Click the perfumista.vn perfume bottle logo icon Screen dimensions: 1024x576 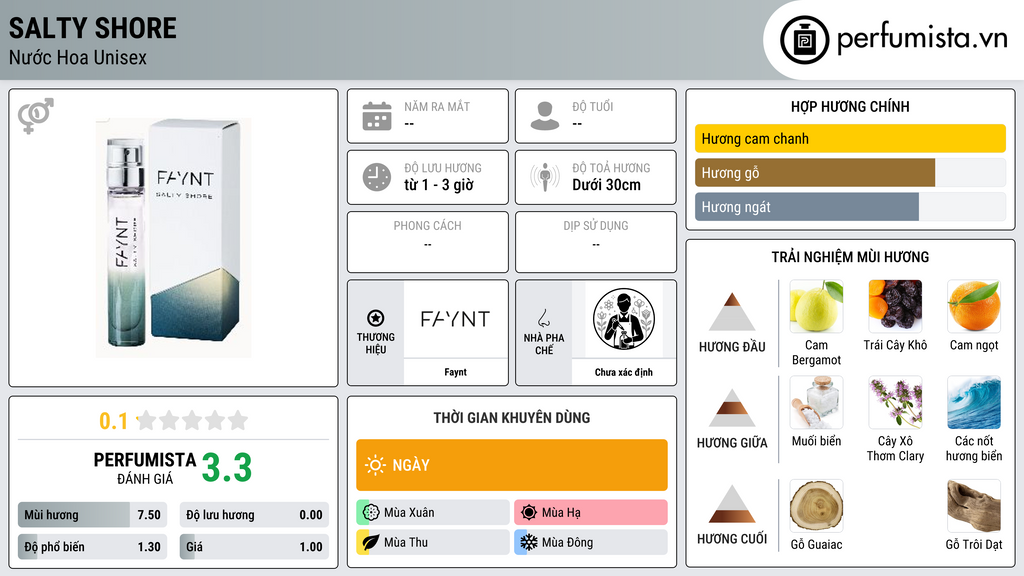click(804, 40)
